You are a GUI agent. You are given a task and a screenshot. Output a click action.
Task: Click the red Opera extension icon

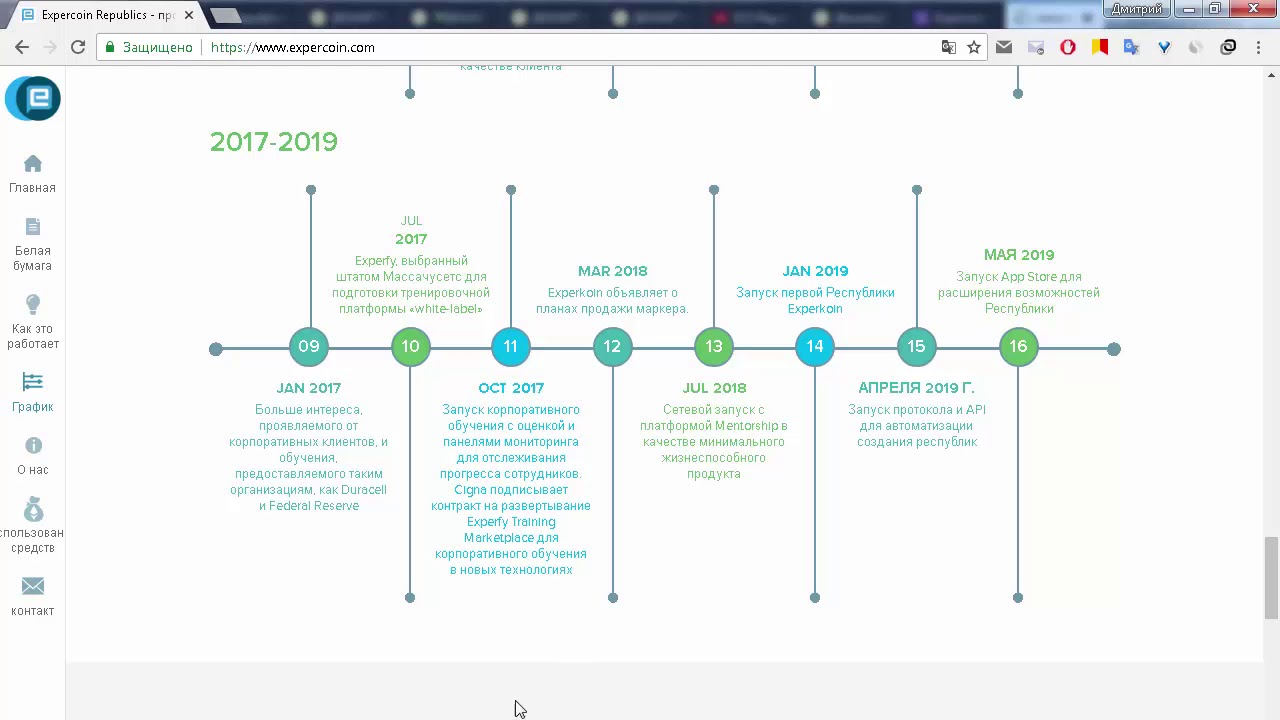point(1068,47)
